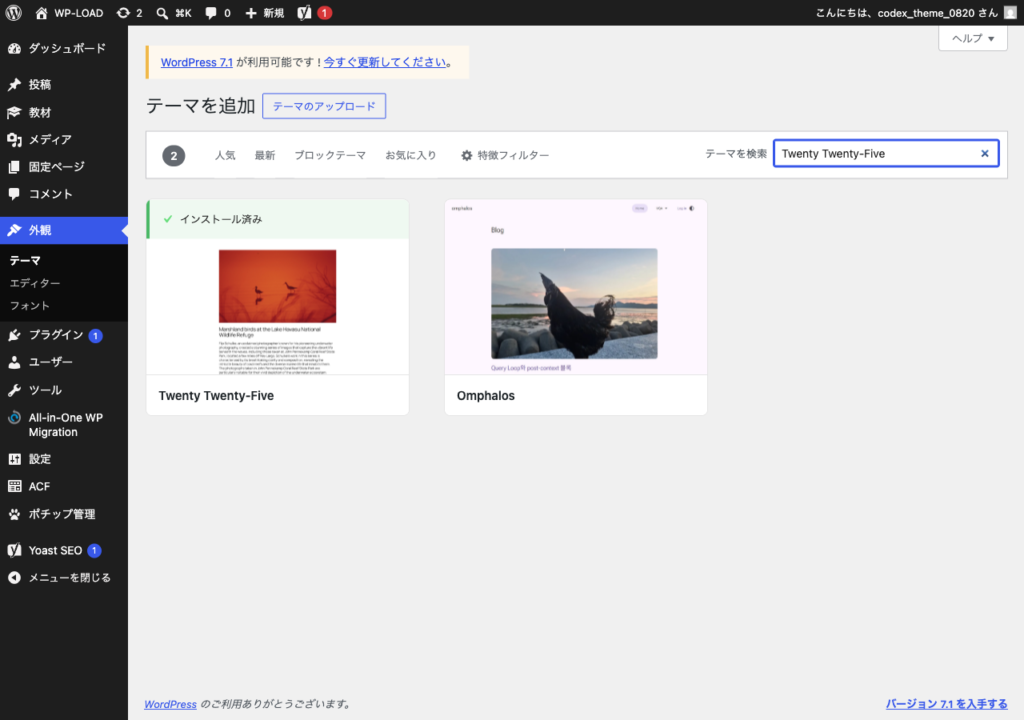
Task: Clear the search with X icon
Action: [985, 154]
